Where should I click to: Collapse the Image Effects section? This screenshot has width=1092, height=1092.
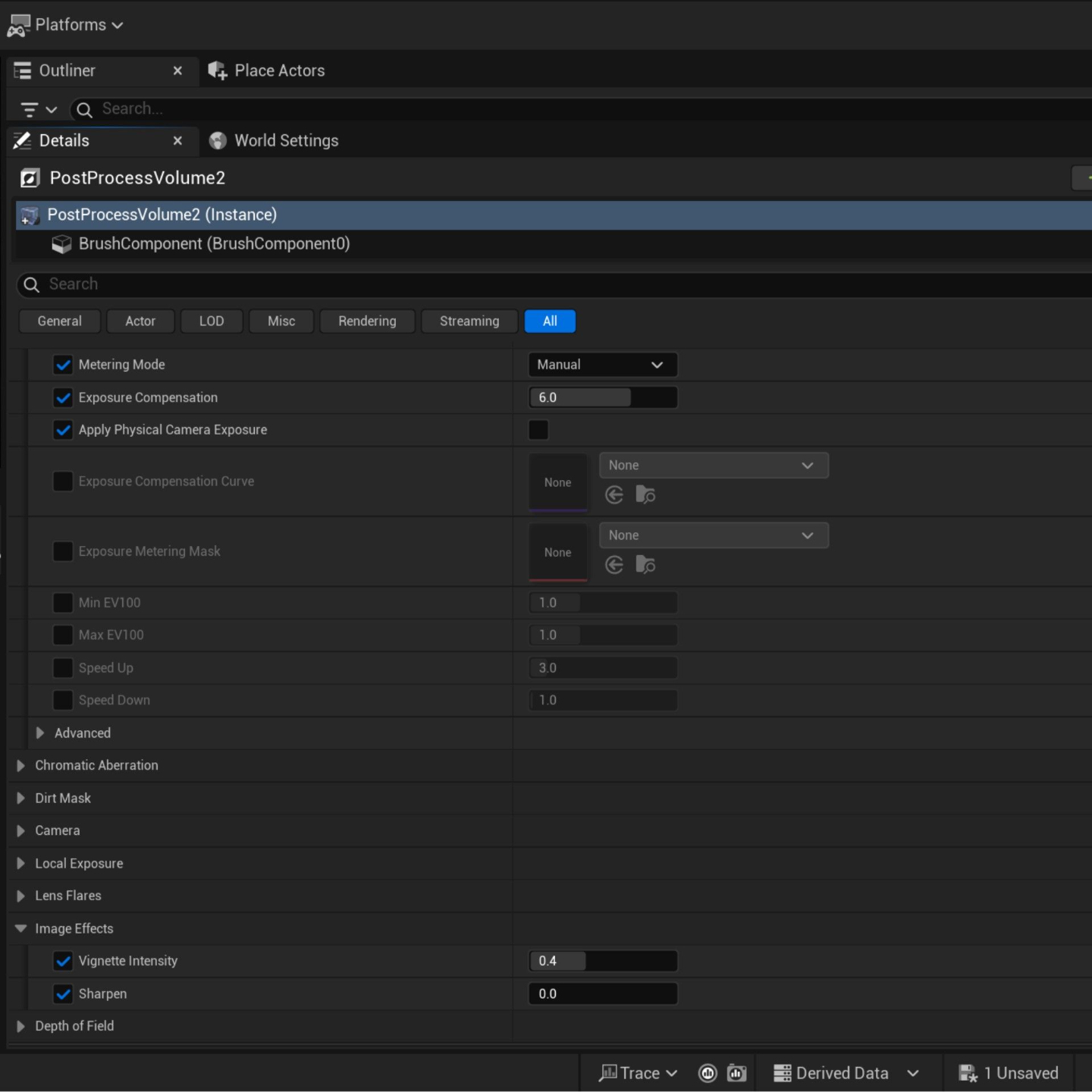click(20, 929)
